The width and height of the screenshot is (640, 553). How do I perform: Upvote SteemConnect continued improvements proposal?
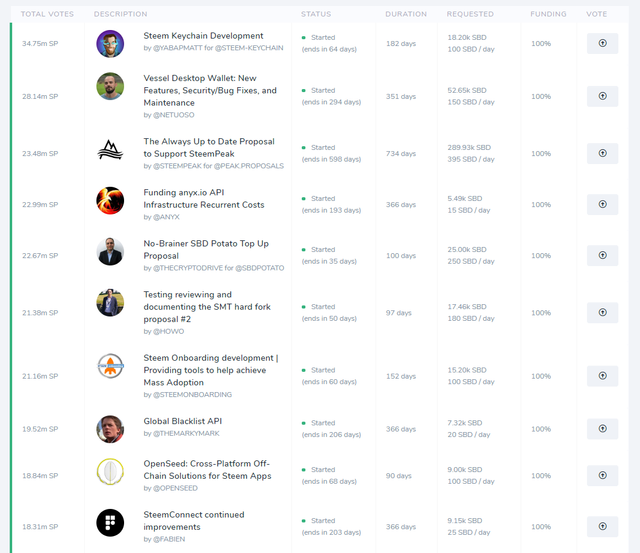(x=602, y=526)
